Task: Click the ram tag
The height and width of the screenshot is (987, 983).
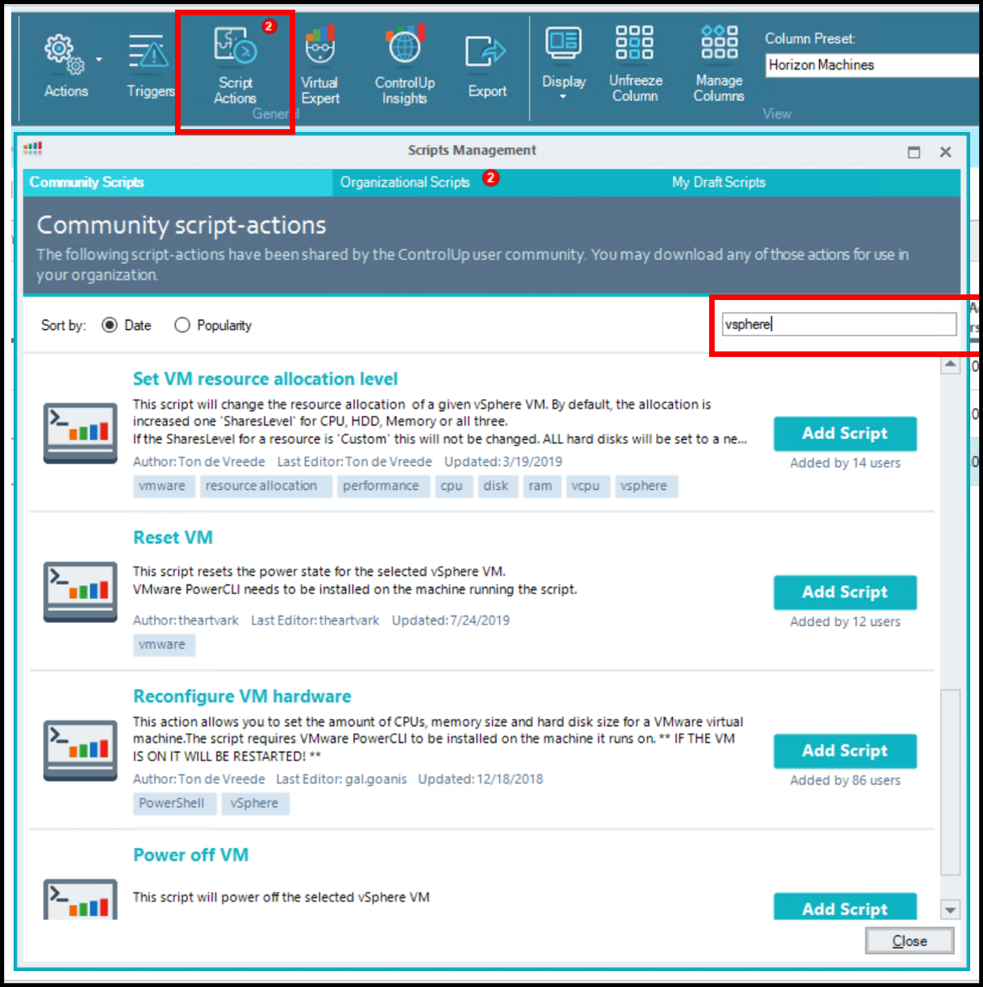Action: pos(542,486)
